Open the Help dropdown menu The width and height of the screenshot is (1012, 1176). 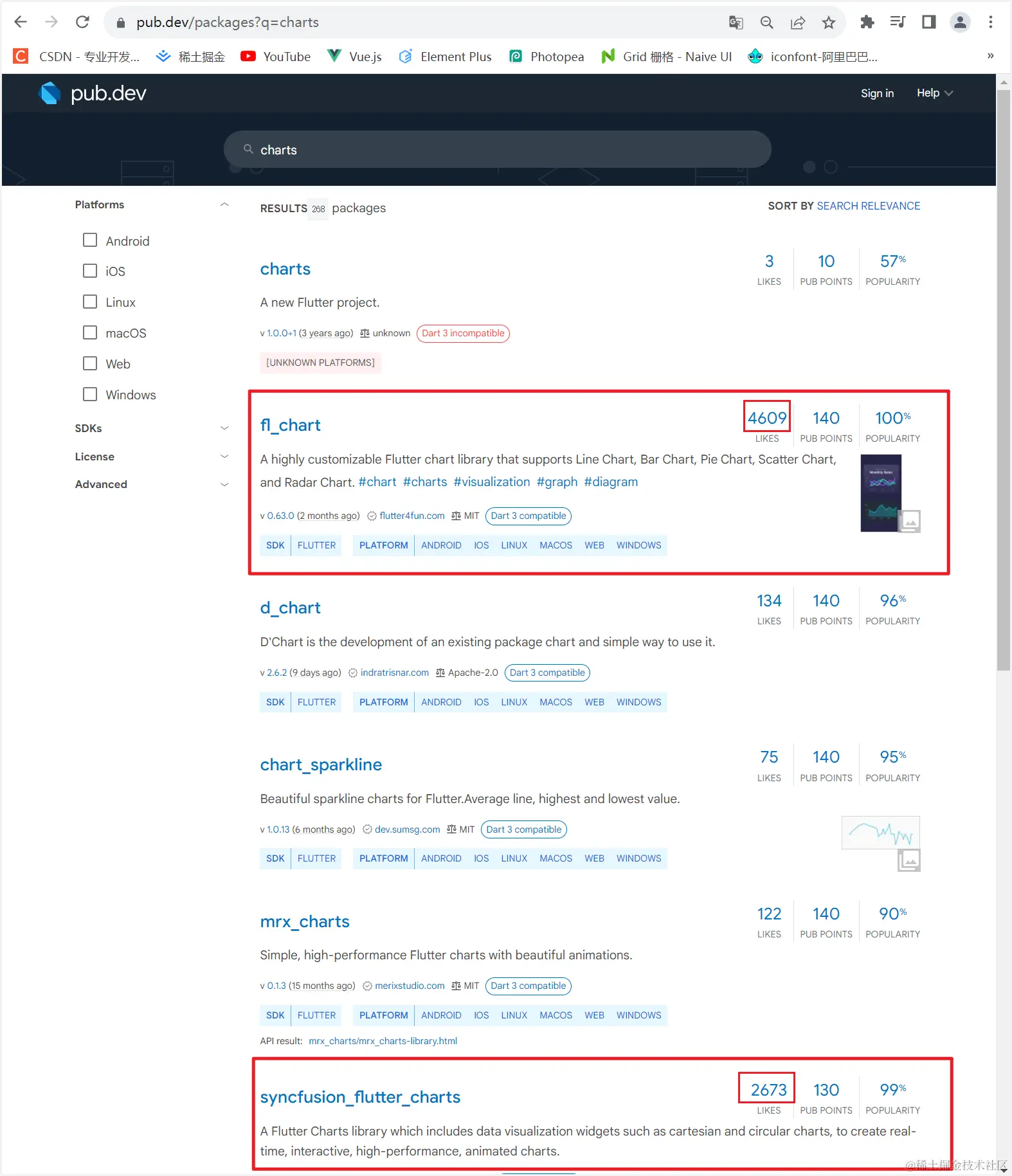pyautogui.click(x=934, y=93)
